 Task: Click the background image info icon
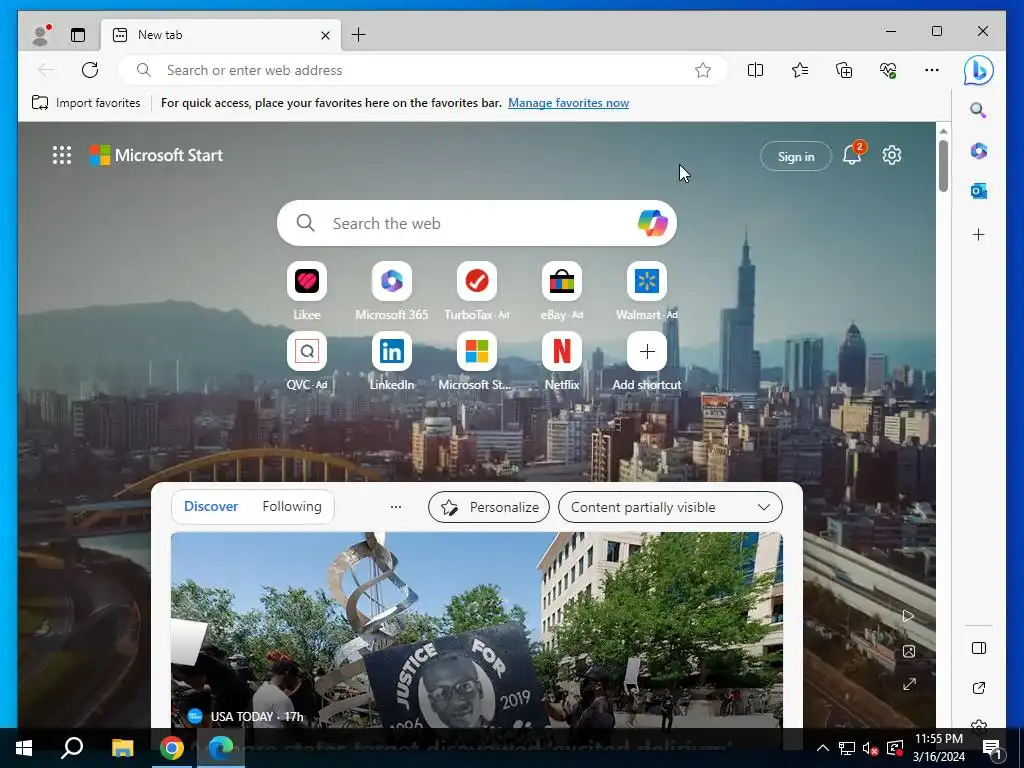coord(908,651)
